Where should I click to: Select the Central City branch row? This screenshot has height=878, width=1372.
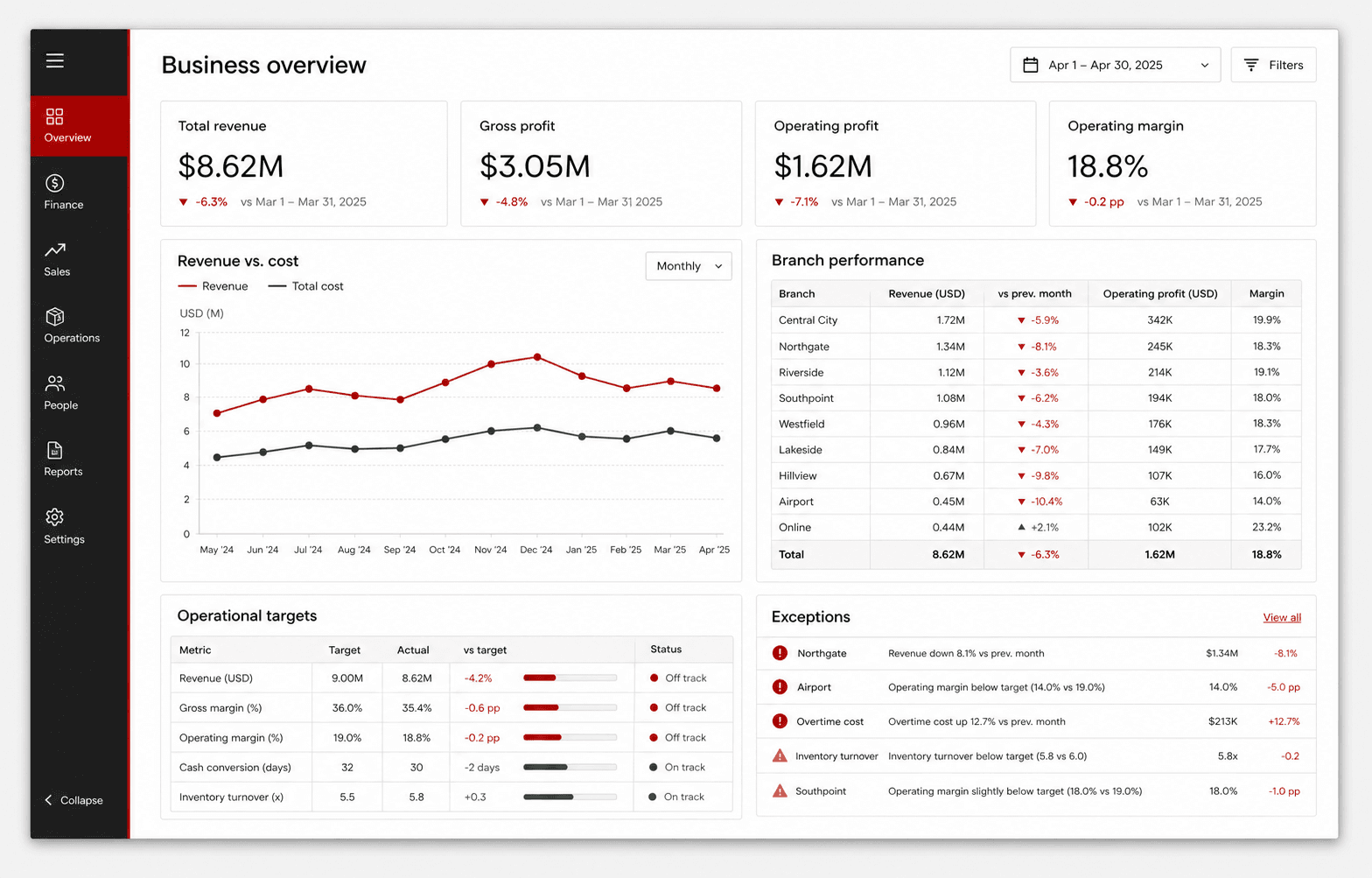[1036, 320]
